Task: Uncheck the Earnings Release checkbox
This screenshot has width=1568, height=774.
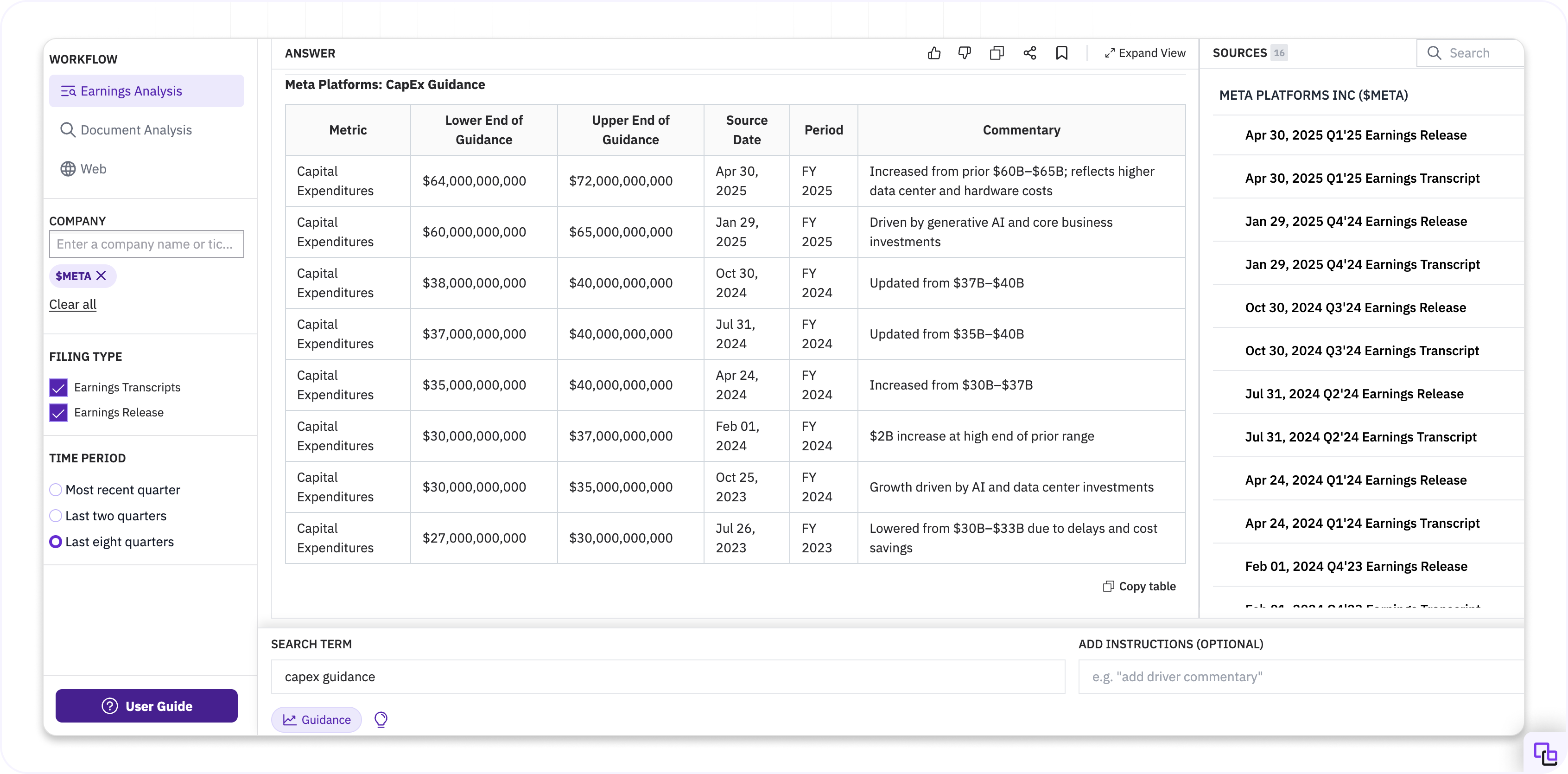Action: click(58, 412)
